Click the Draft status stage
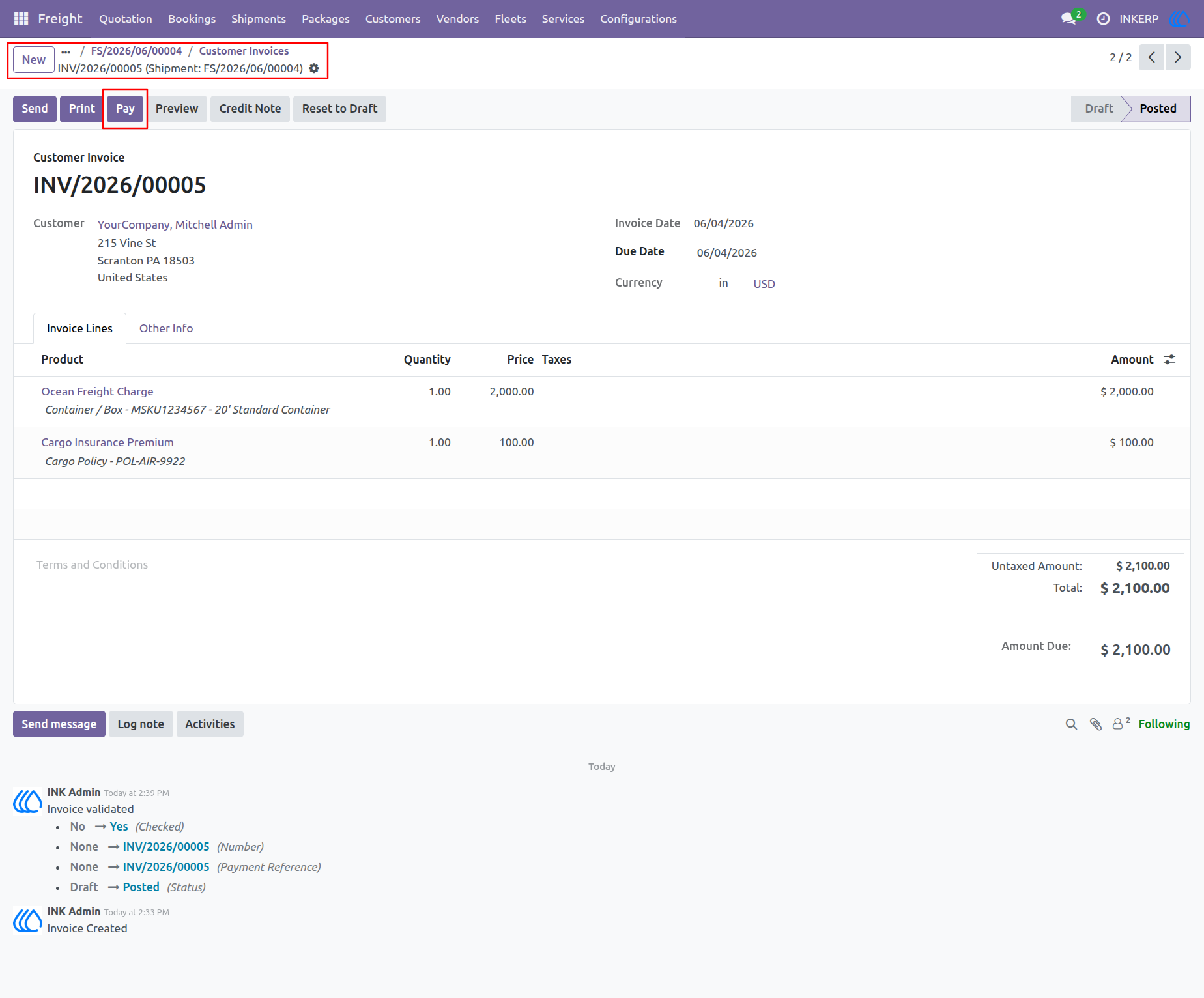 click(x=1098, y=109)
